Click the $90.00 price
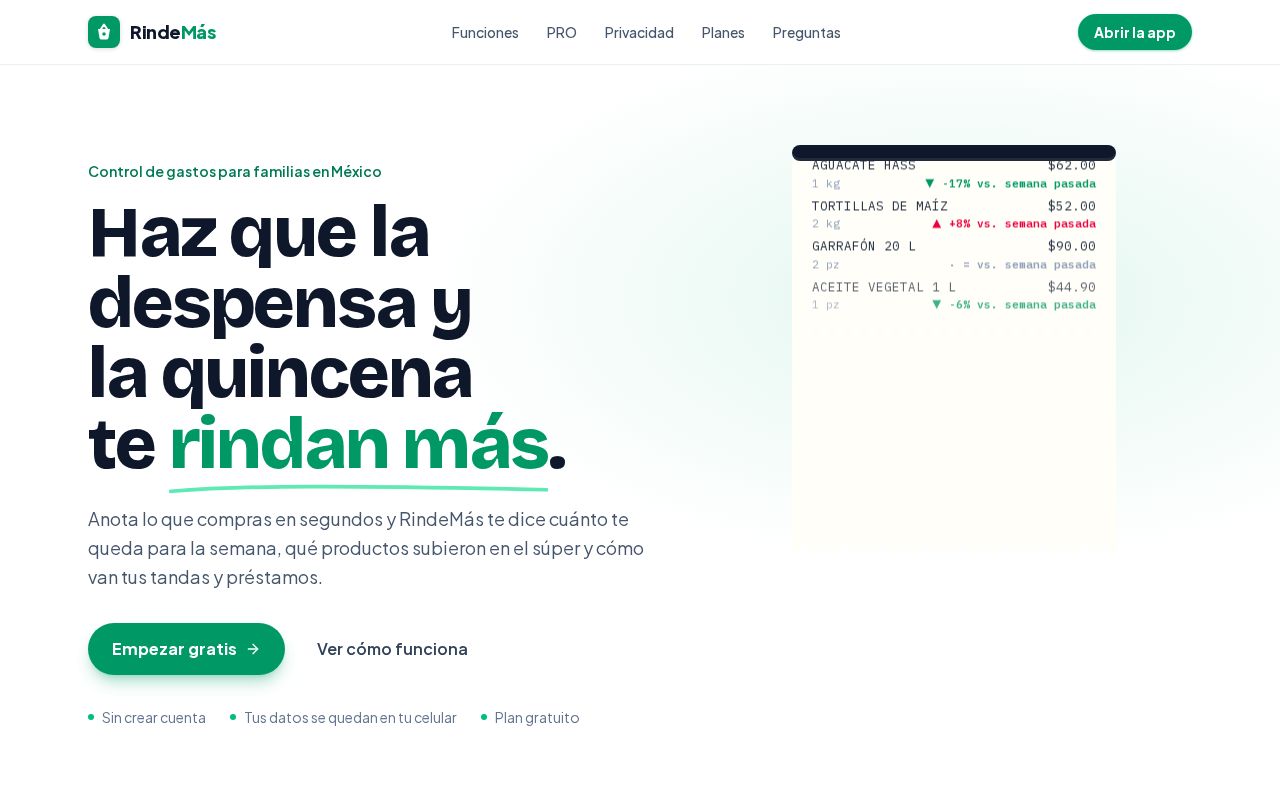The width and height of the screenshot is (1280, 800). 1072,246
